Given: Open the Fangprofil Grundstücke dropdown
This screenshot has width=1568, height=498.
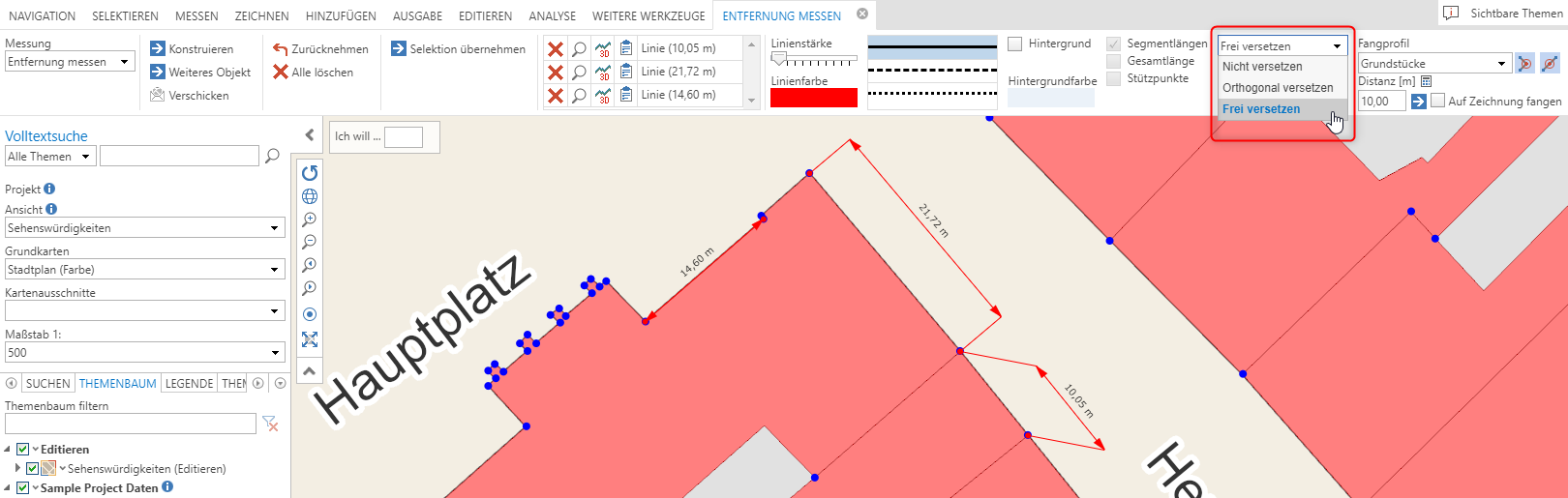Looking at the screenshot, I should coord(1434,64).
